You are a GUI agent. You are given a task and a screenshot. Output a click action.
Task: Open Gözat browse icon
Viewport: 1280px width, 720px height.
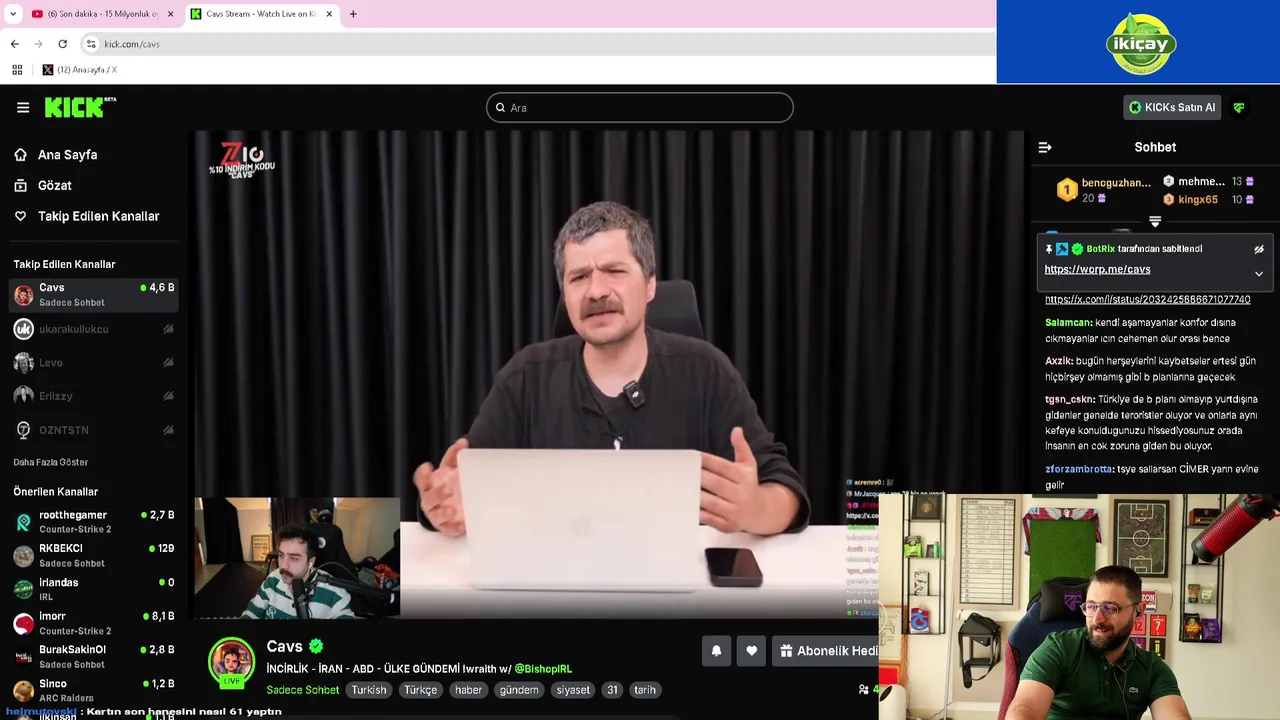point(20,185)
